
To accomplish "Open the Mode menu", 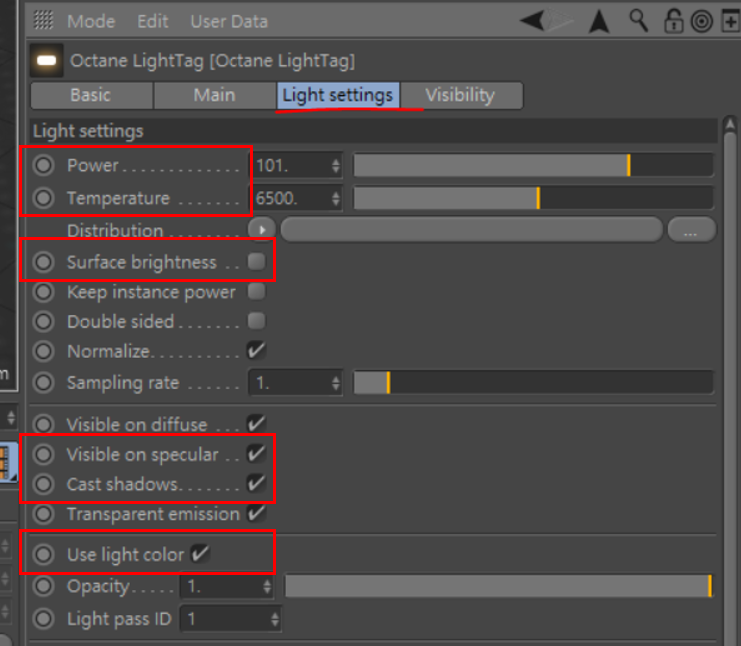I will click(x=91, y=21).
